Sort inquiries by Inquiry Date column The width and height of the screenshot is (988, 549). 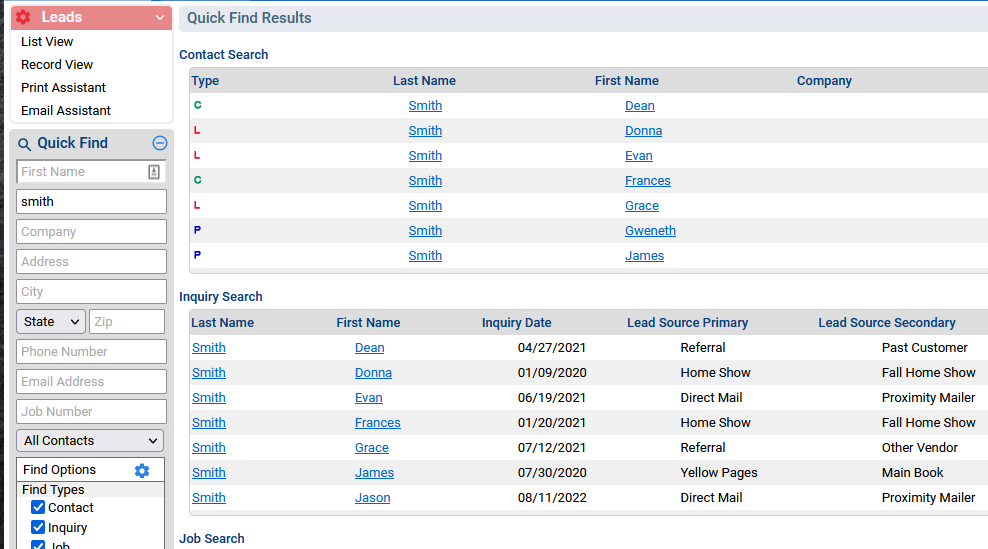click(x=516, y=323)
